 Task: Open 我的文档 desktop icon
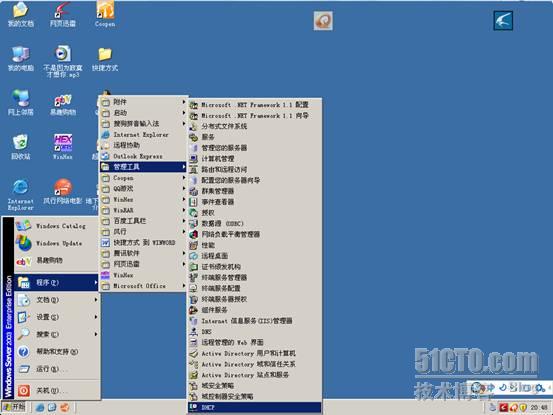(20, 14)
